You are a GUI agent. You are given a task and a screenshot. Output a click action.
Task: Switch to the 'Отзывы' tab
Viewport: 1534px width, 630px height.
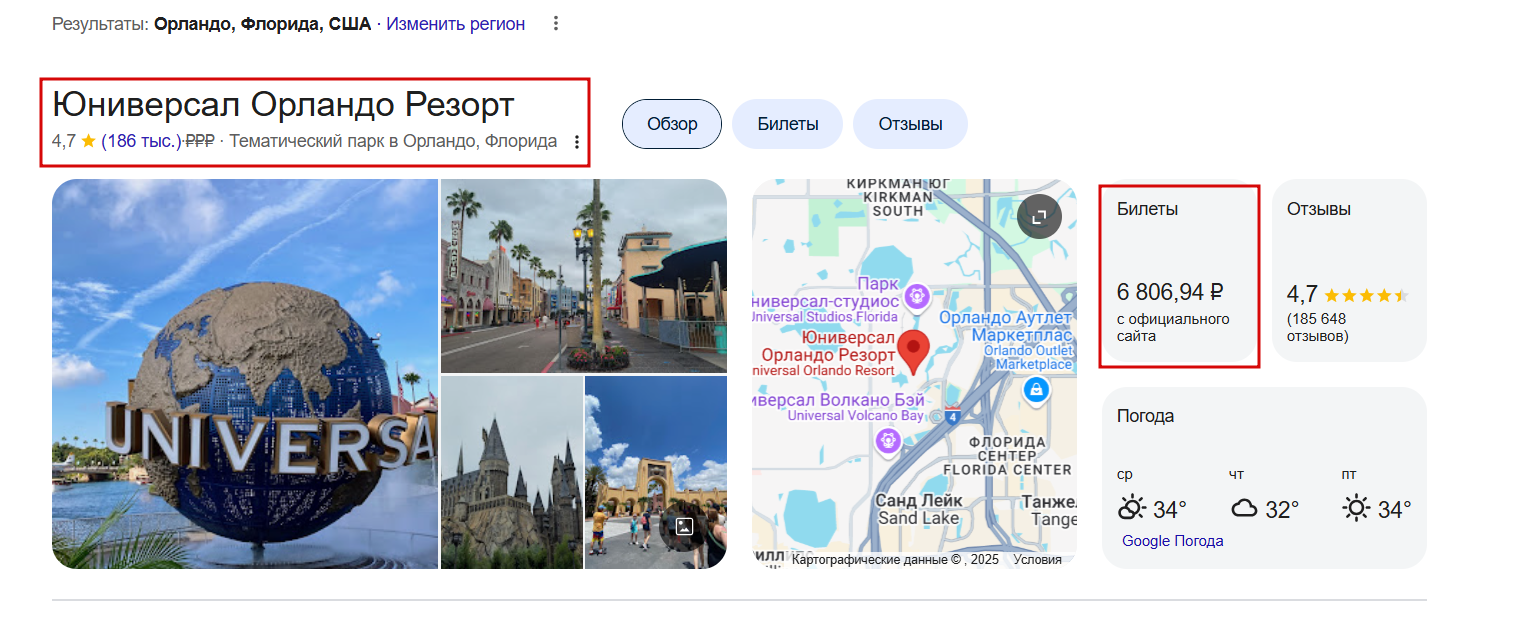911,124
